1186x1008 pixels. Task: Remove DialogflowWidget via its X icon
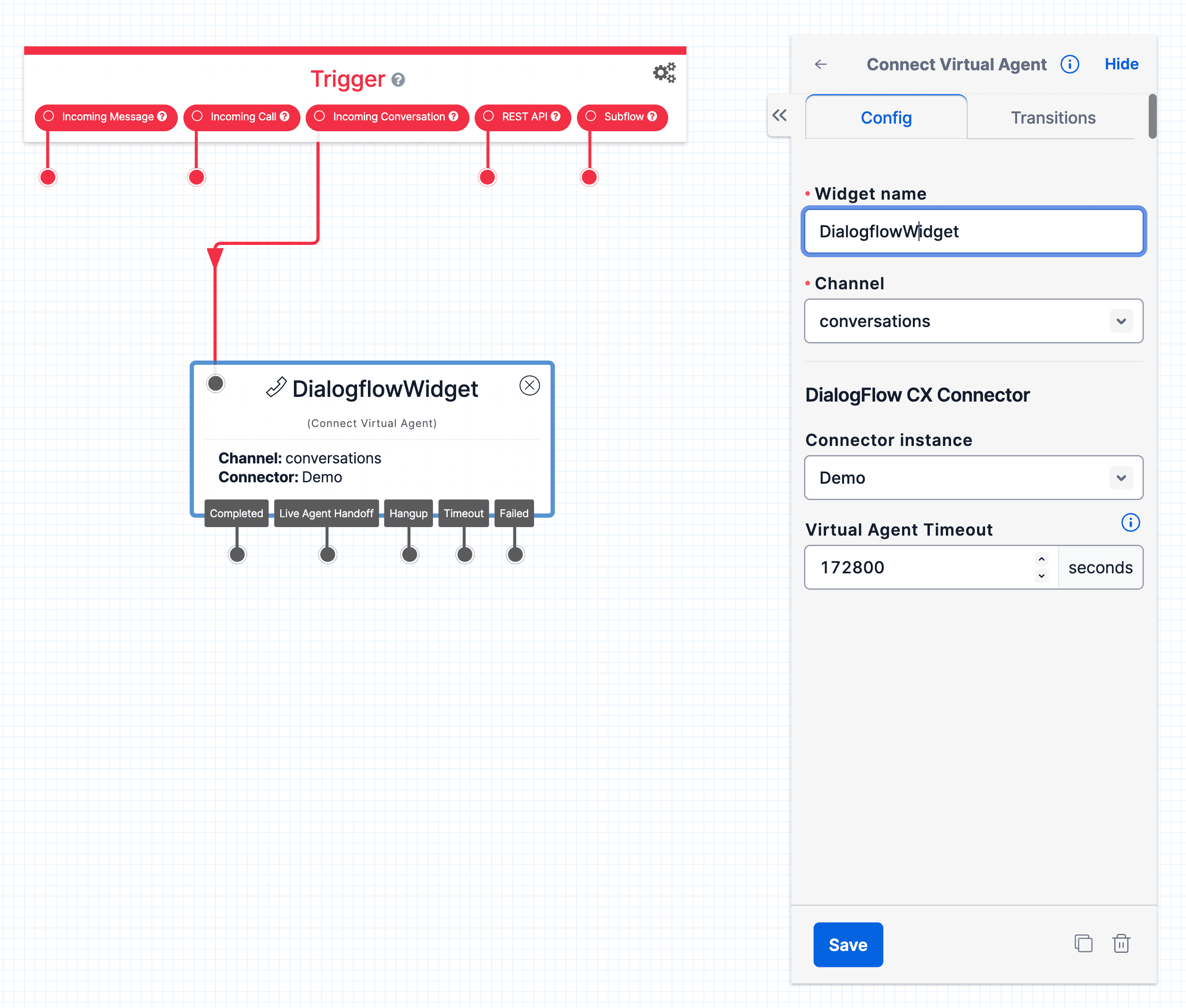point(530,385)
